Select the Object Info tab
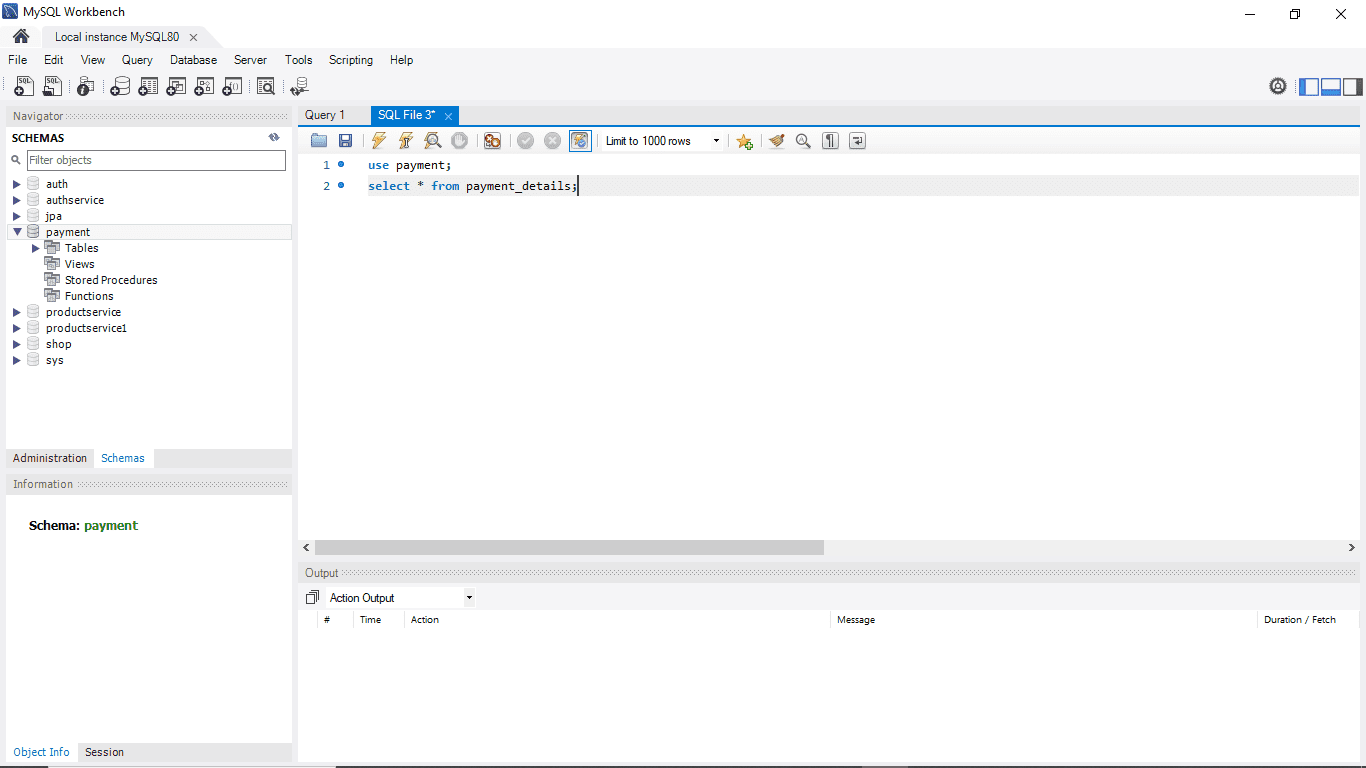Image resolution: width=1366 pixels, height=768 pixels. 42,752
